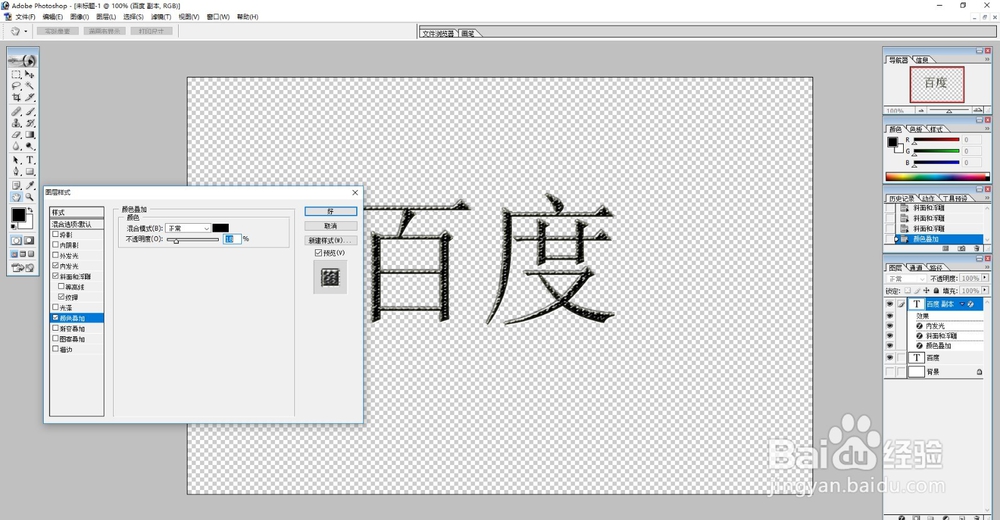1000x520 pixels.
Task: Click the Navigator thumbnail preview
Action: pyautogui.click(x=937, y=84)
